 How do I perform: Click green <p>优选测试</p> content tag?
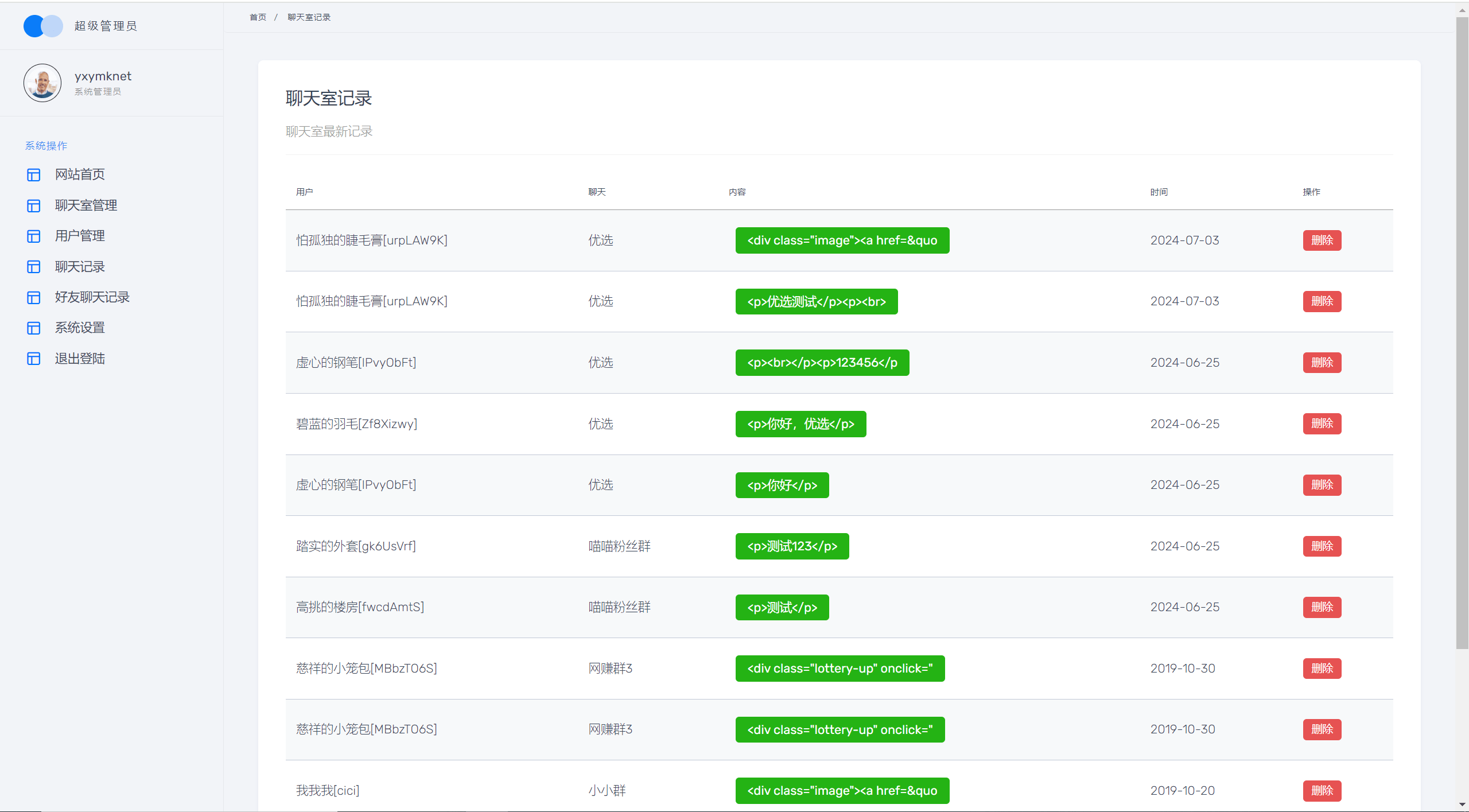817,302
